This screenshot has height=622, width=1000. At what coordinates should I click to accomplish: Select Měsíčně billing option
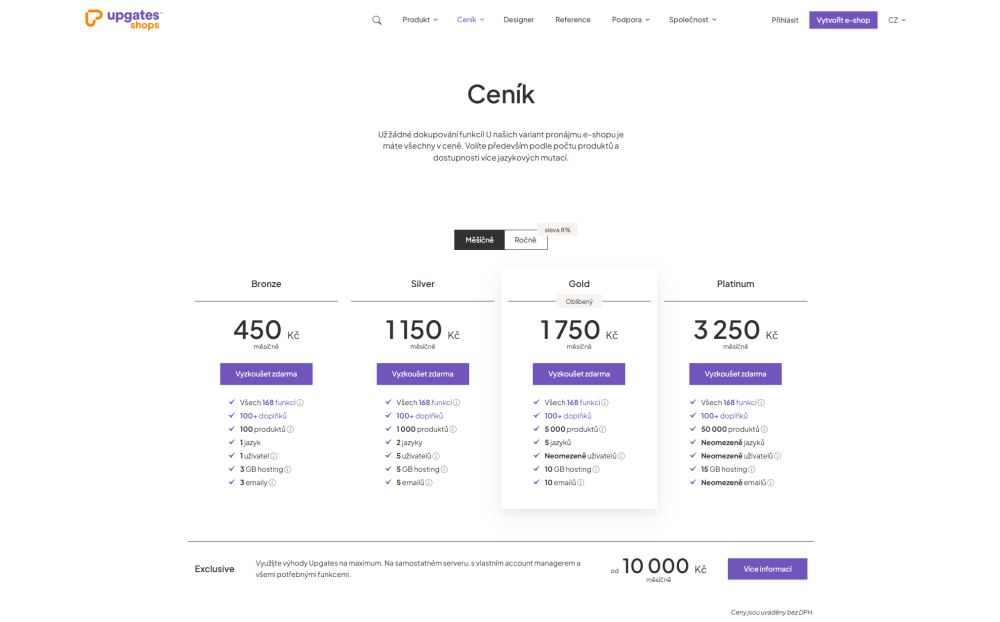[479, 240]
